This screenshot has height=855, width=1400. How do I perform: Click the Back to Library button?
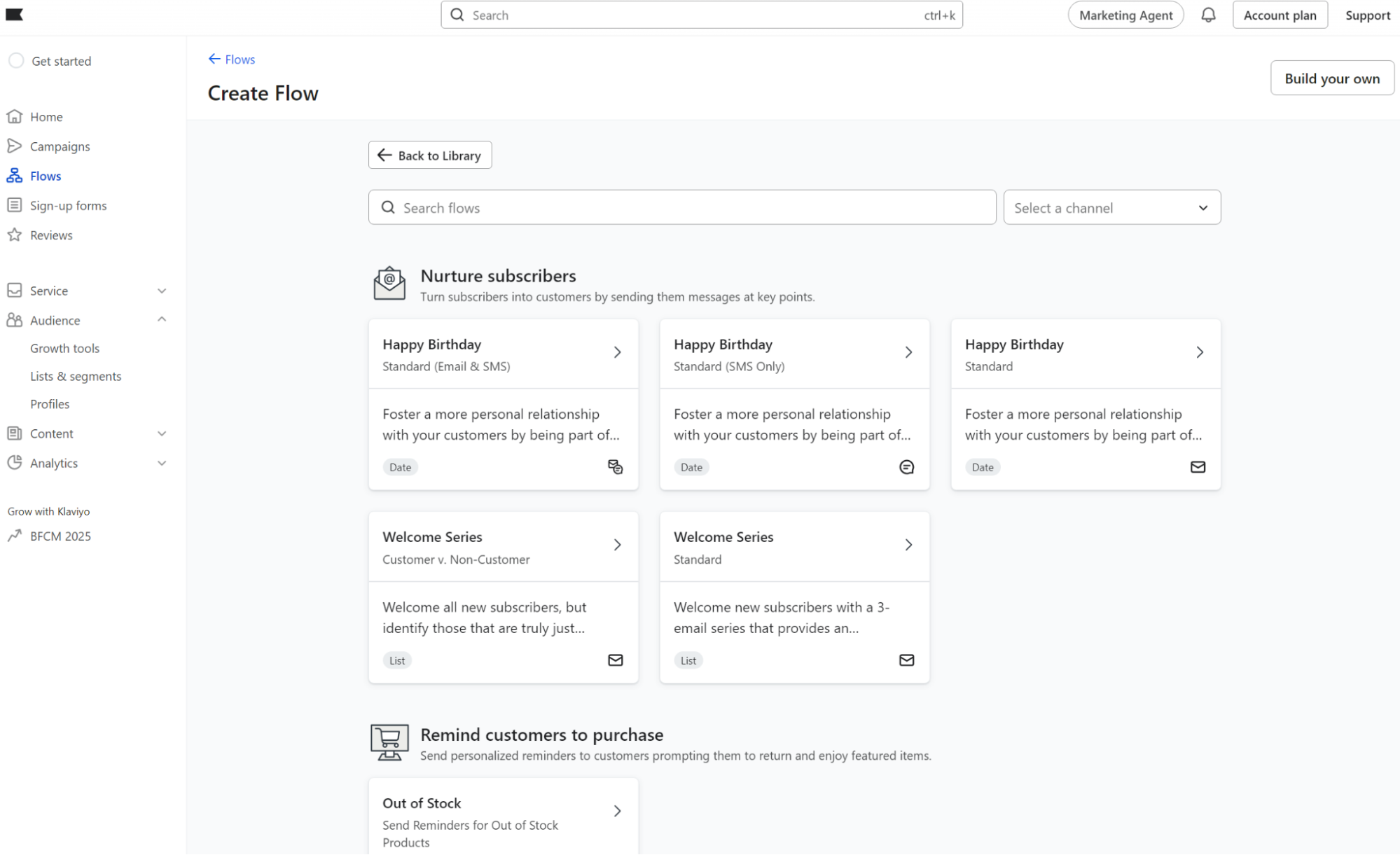430,155
